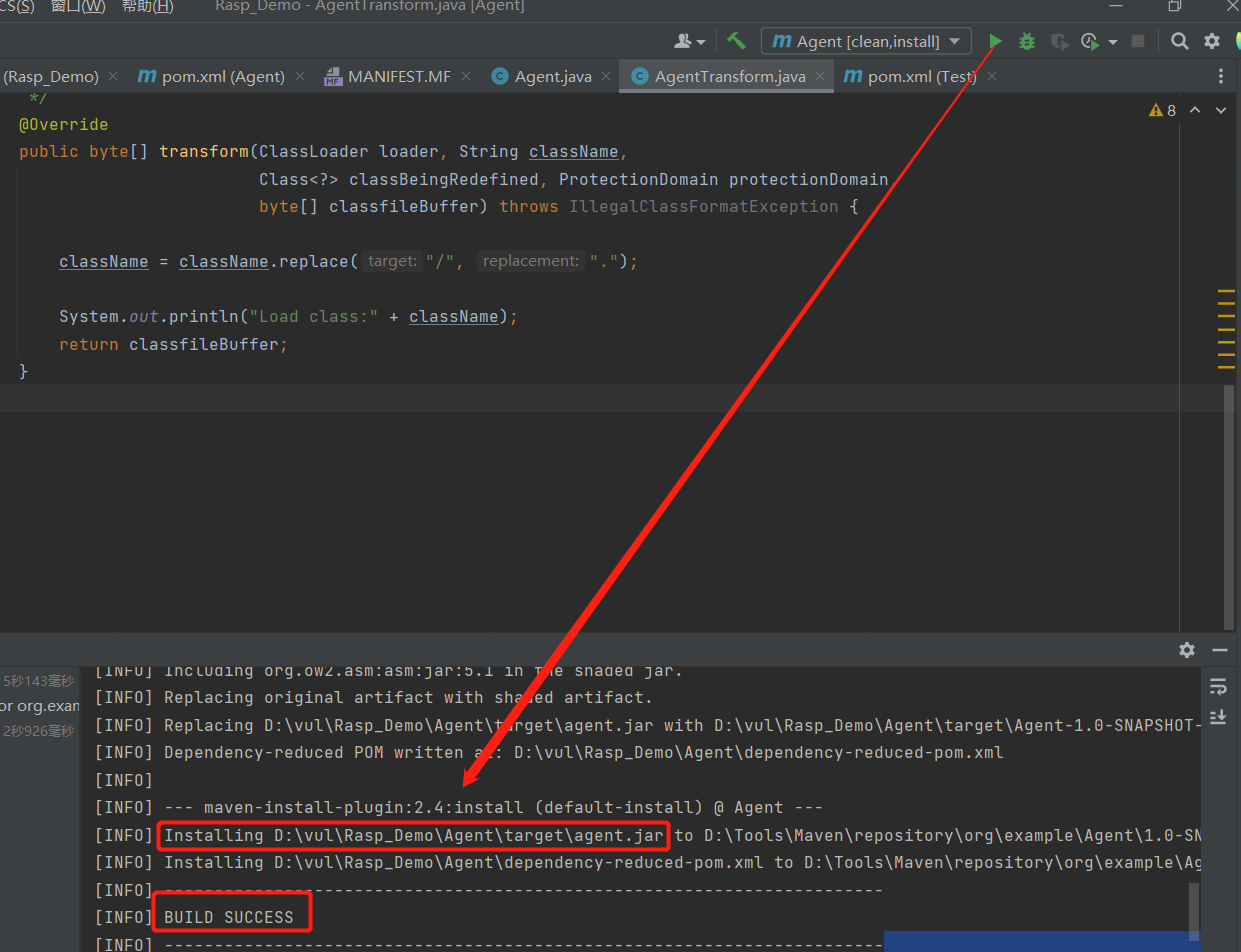Open Run panel settings gear
This screenshot has width=1241, height=952.
[1187, 650]
